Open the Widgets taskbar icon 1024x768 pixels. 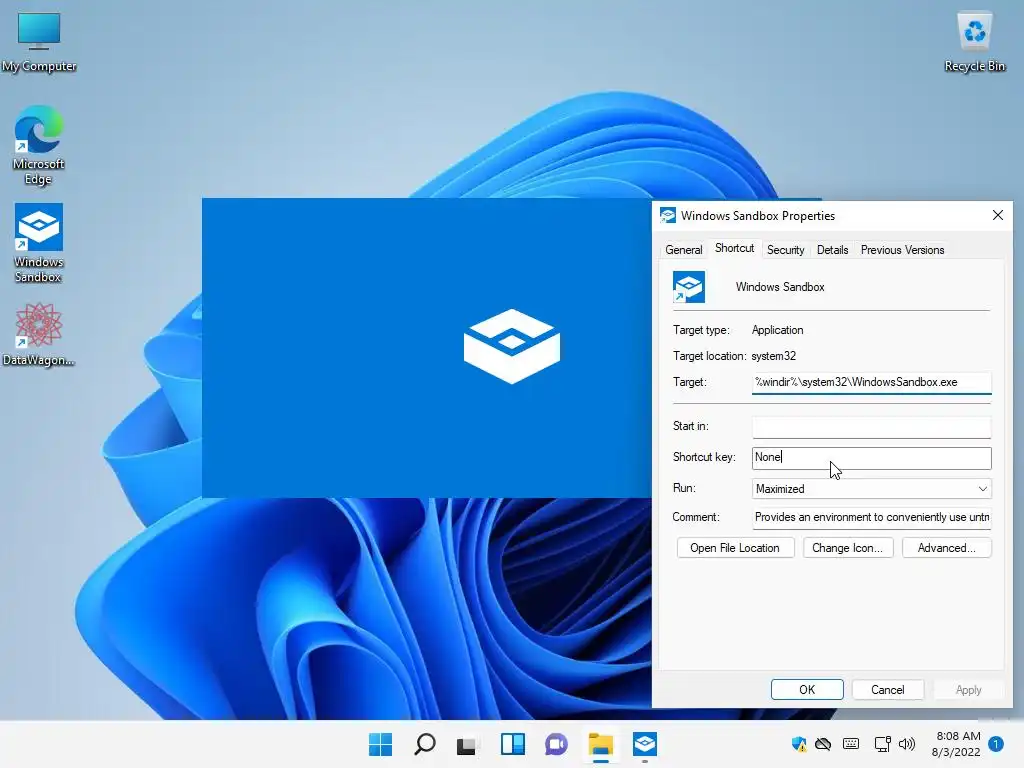(x=513, y=744)
